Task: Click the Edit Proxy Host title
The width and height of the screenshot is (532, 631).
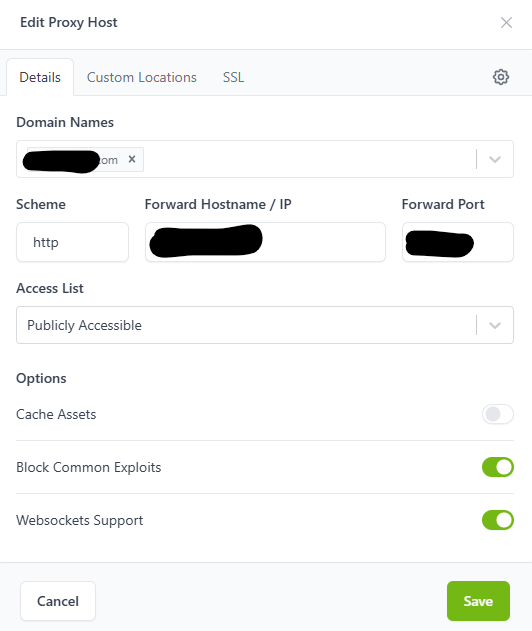Action: tap(69, 23)
